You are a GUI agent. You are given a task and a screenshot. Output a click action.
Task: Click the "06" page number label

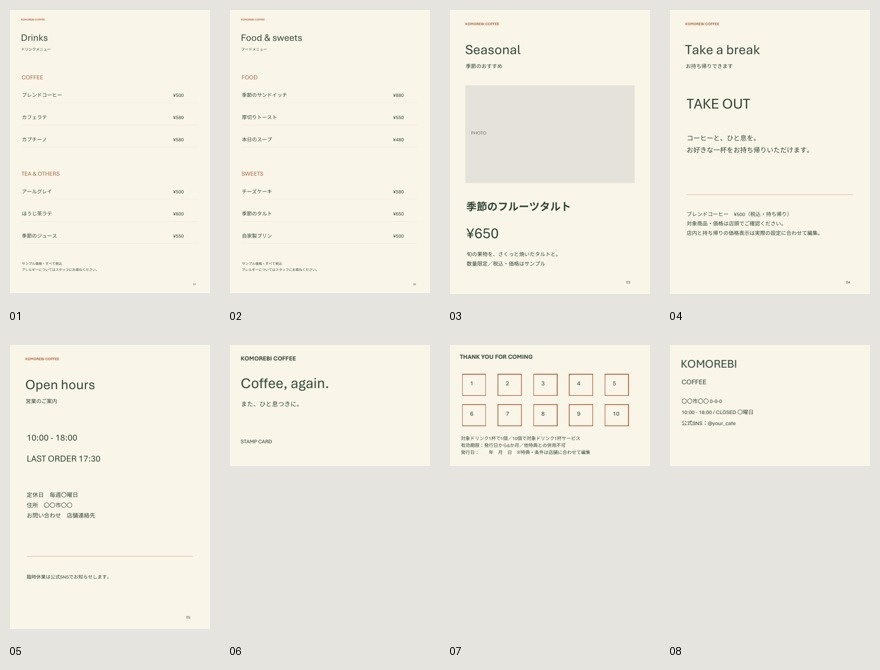point(235,651)
